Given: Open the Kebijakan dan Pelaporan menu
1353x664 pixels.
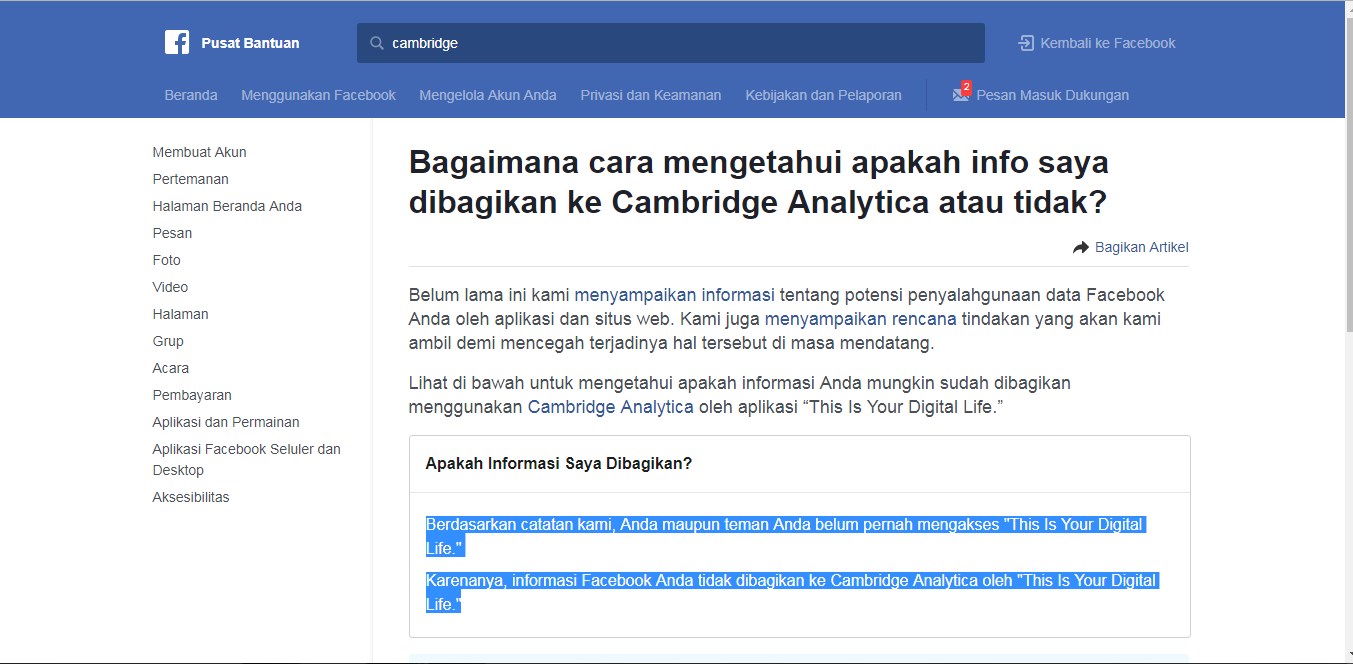Looking at the screenshot, I should coord(823,95).
